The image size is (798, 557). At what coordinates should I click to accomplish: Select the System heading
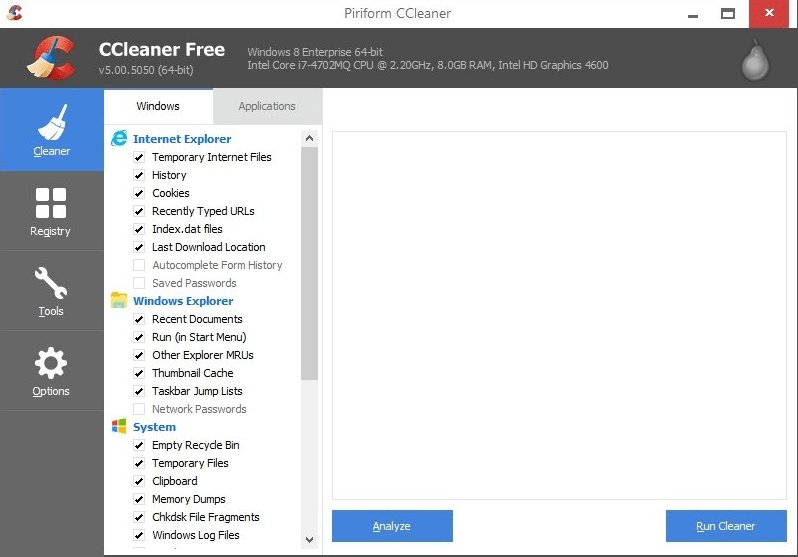tap(154, 427)
